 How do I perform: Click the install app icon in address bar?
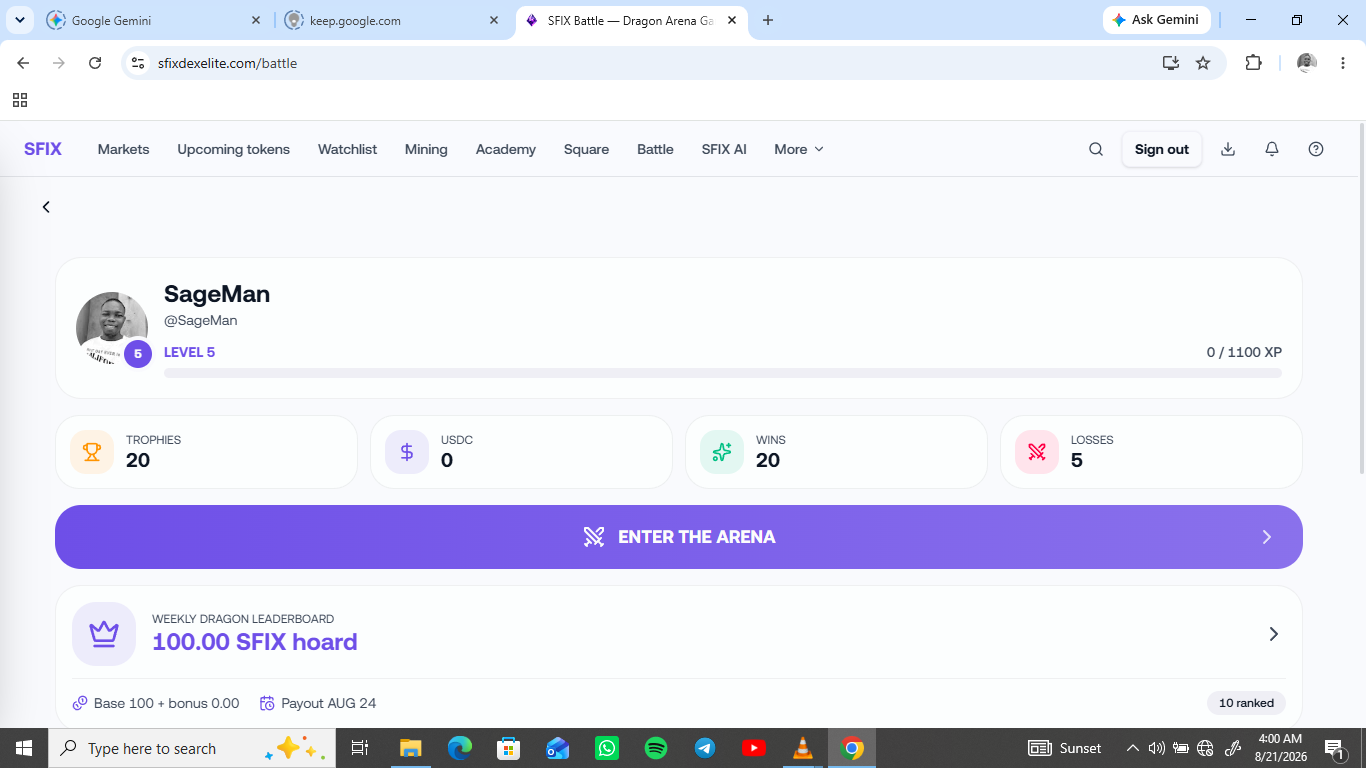point(1171,63)
